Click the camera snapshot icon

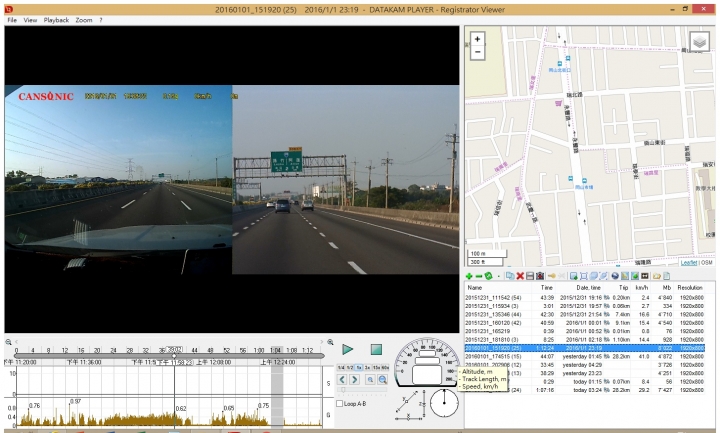pos(540,276)
